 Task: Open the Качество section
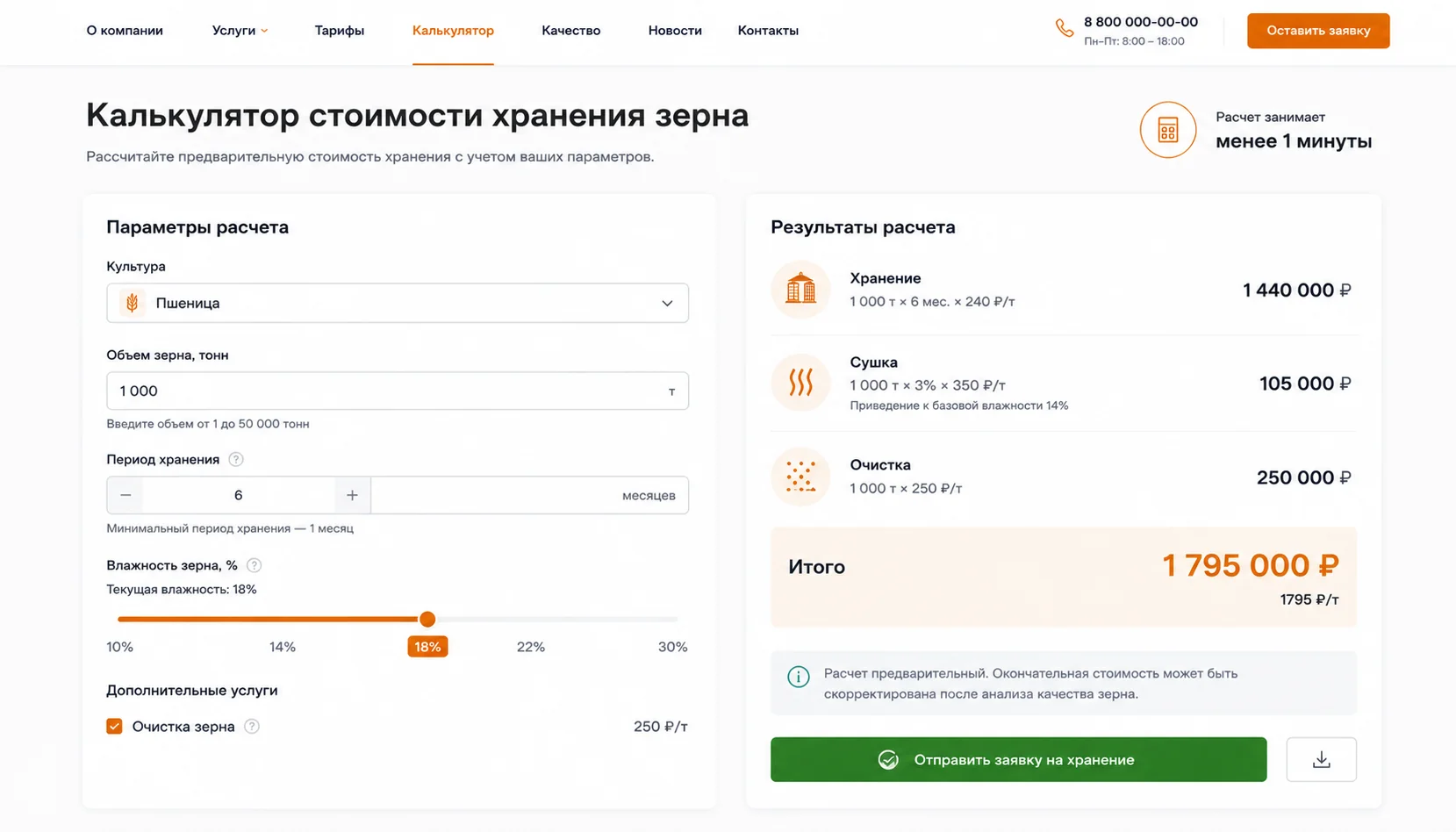(571, 31)
